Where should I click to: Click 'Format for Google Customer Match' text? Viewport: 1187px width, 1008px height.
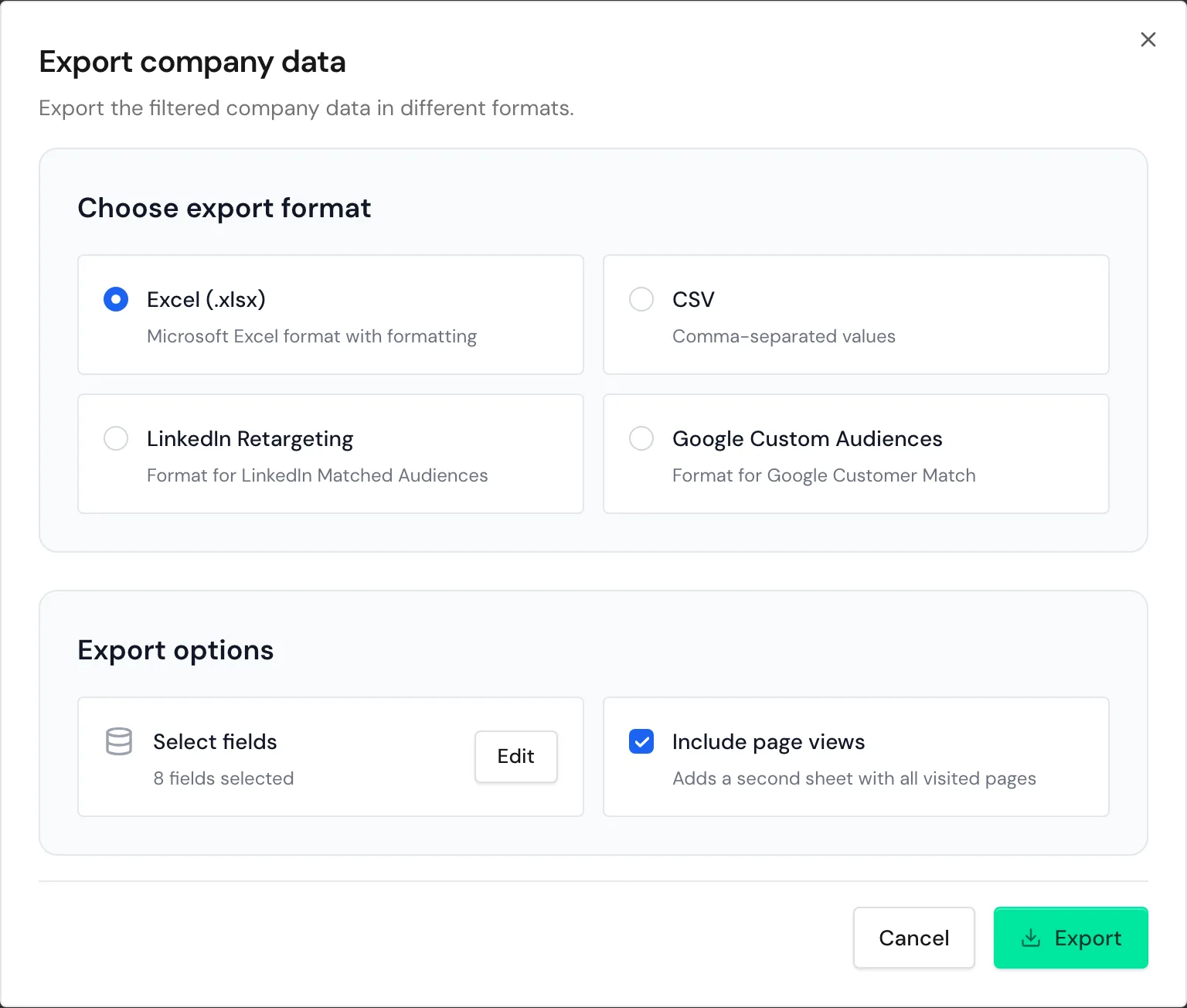pyautogui.click(x=824, y=475)
